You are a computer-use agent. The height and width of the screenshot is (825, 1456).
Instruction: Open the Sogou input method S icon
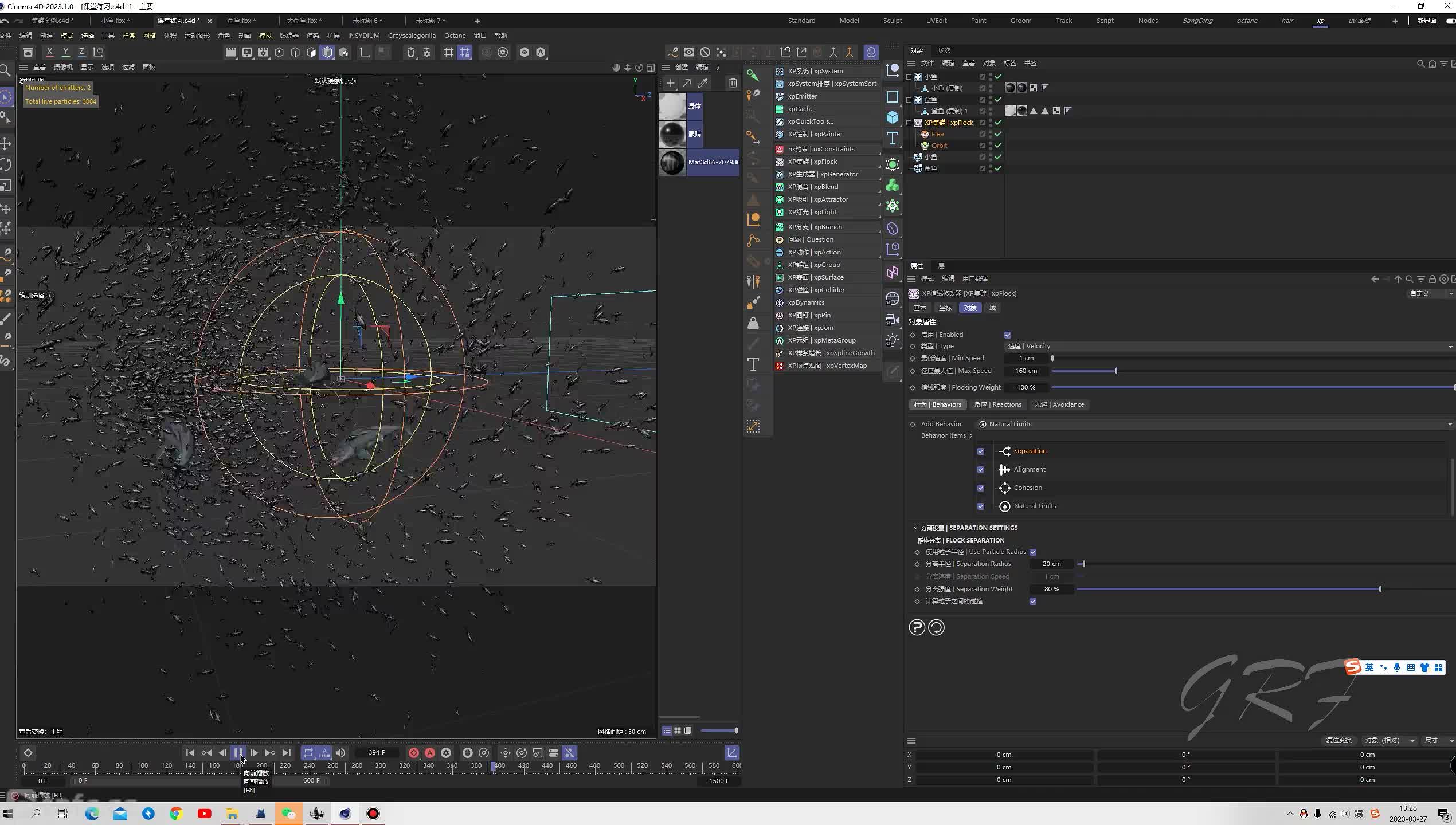coord(1353,667)
